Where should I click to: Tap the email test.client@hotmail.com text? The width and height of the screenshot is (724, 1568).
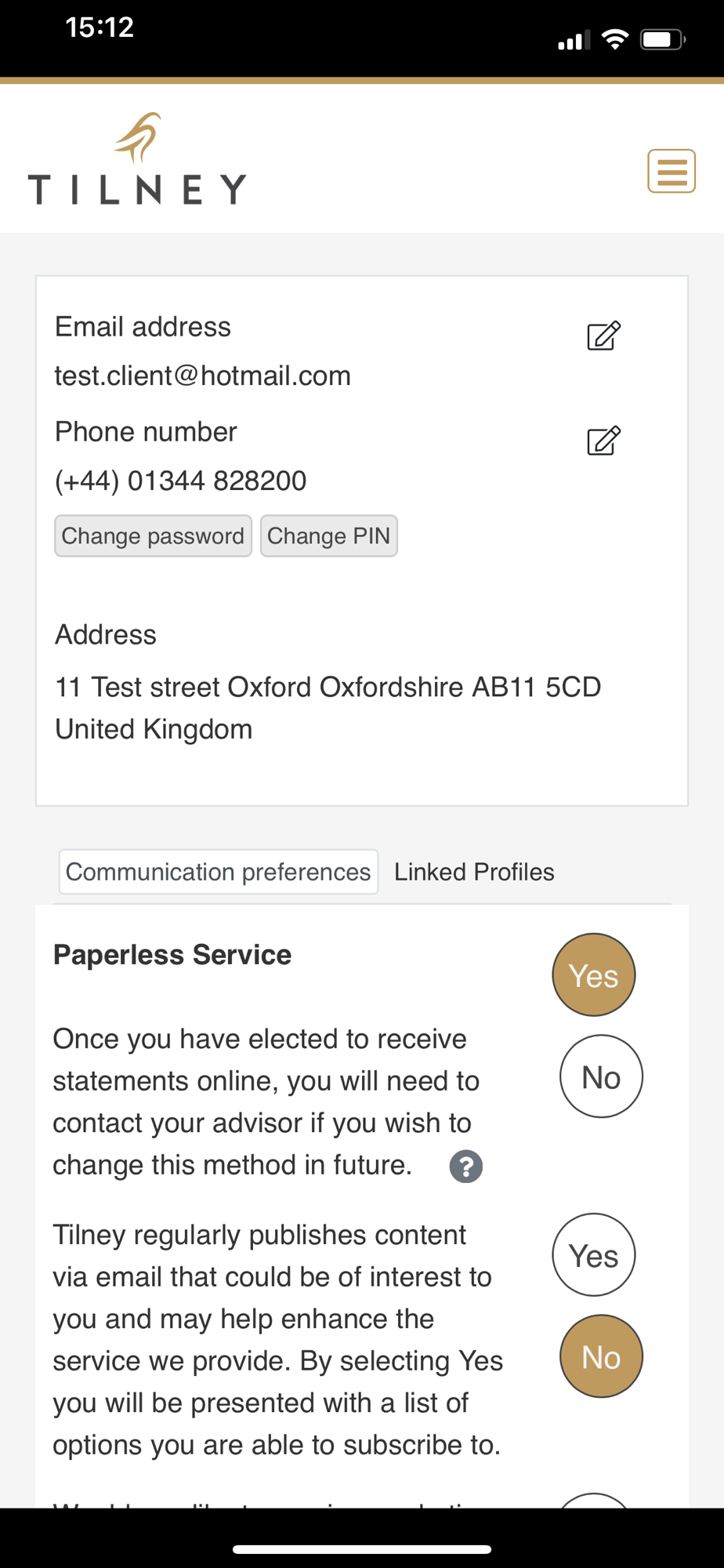click(202, 376)
